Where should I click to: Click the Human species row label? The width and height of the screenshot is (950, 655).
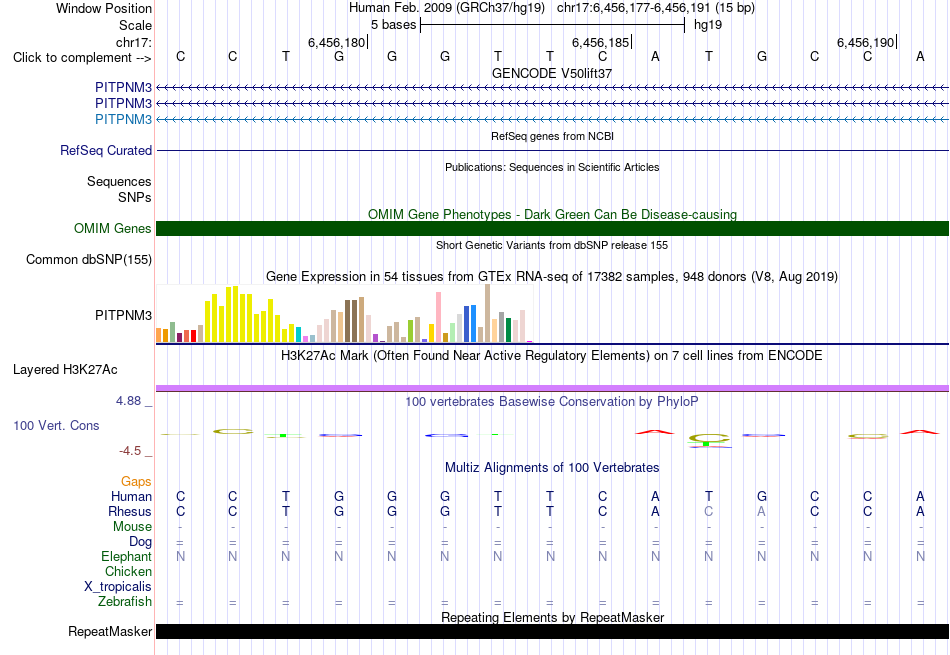click(131, 496)
